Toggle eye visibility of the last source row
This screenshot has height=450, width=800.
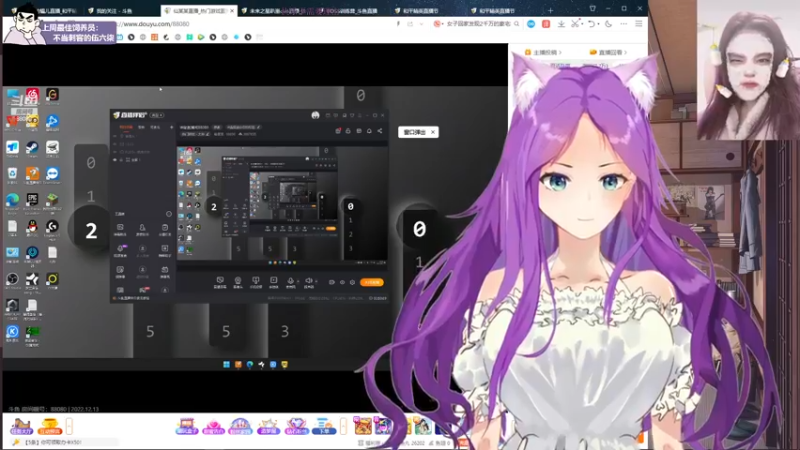pyautogui.click(x=115, y=160)
